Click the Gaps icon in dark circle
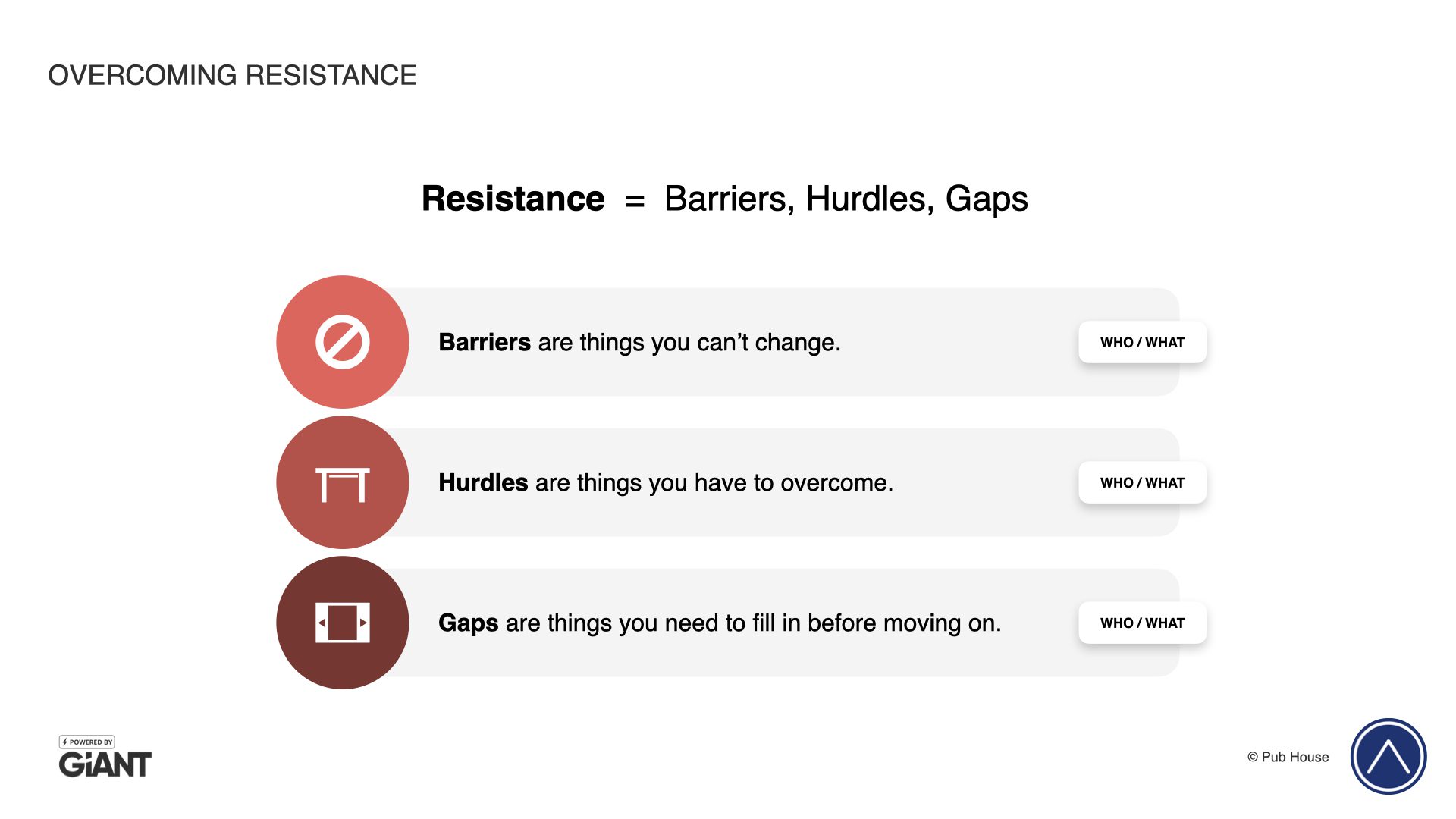 point(342,623)
